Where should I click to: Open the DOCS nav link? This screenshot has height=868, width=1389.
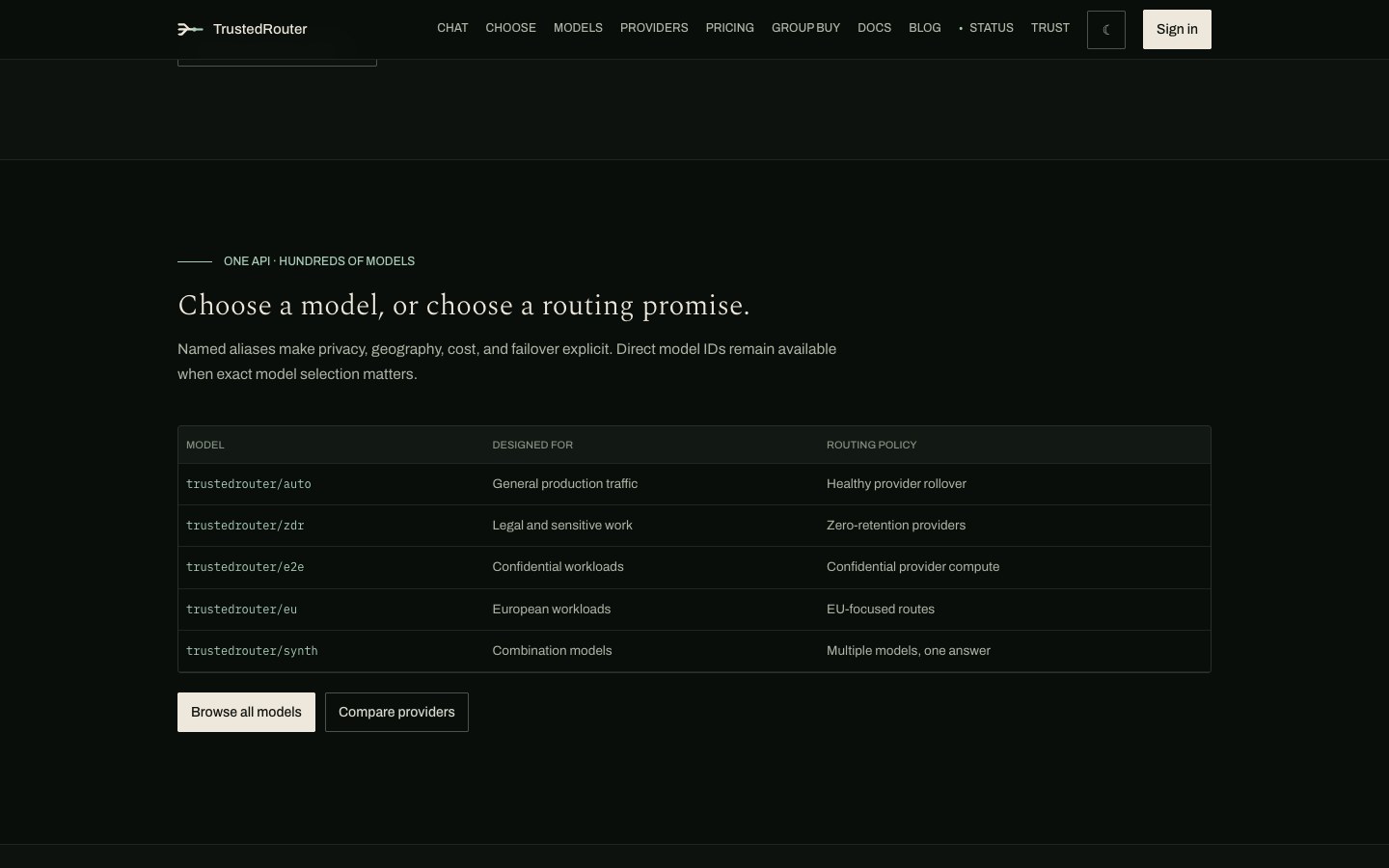[874, 28]
